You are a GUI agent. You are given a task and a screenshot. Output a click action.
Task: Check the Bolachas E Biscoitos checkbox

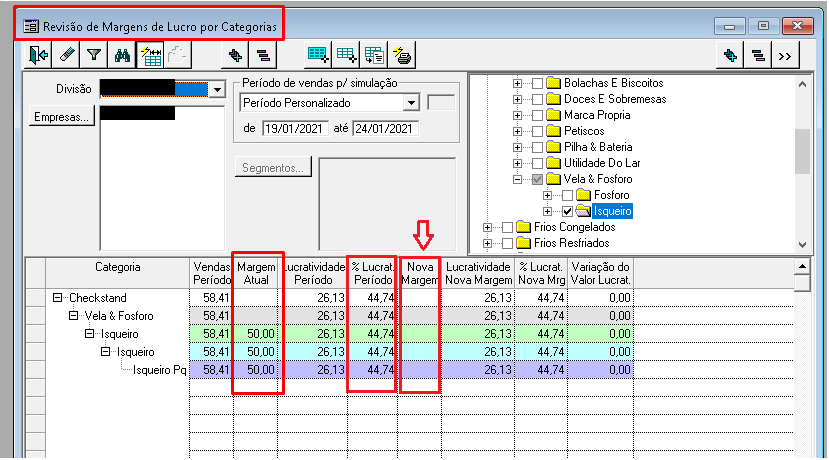pos(537,84)
